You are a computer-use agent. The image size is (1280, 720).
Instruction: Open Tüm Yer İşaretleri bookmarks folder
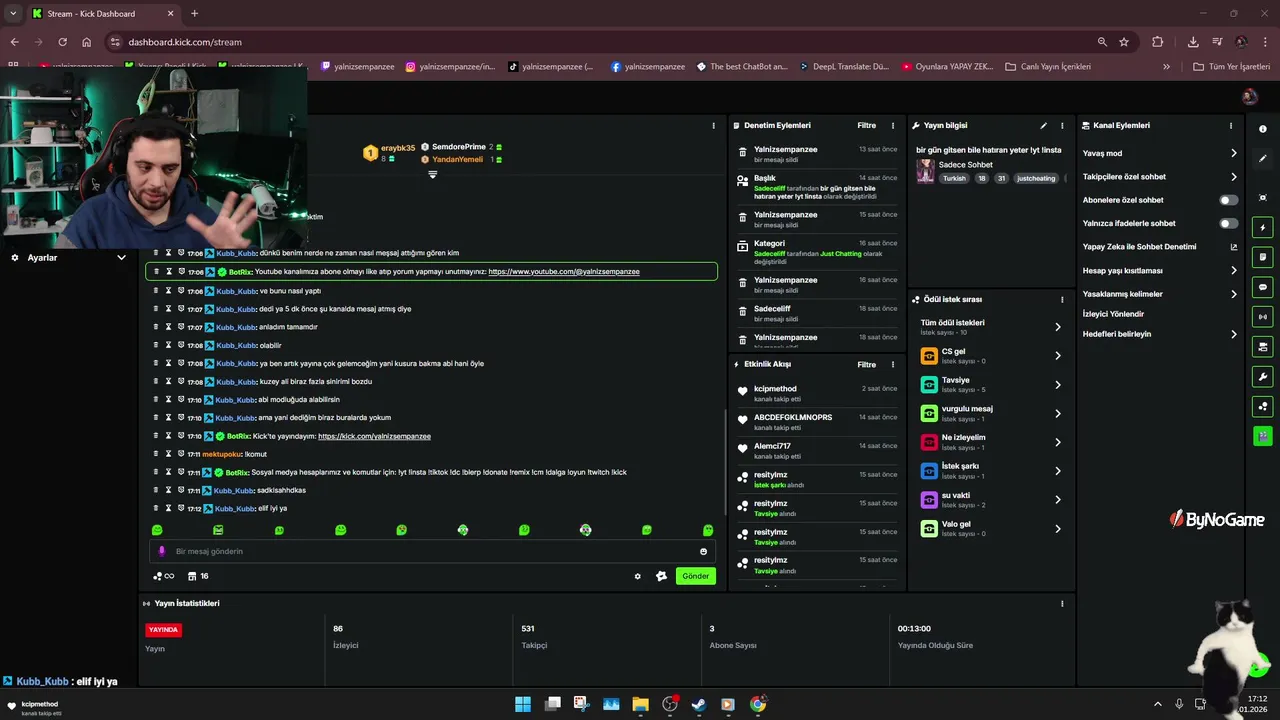[x=1231, y=67]
